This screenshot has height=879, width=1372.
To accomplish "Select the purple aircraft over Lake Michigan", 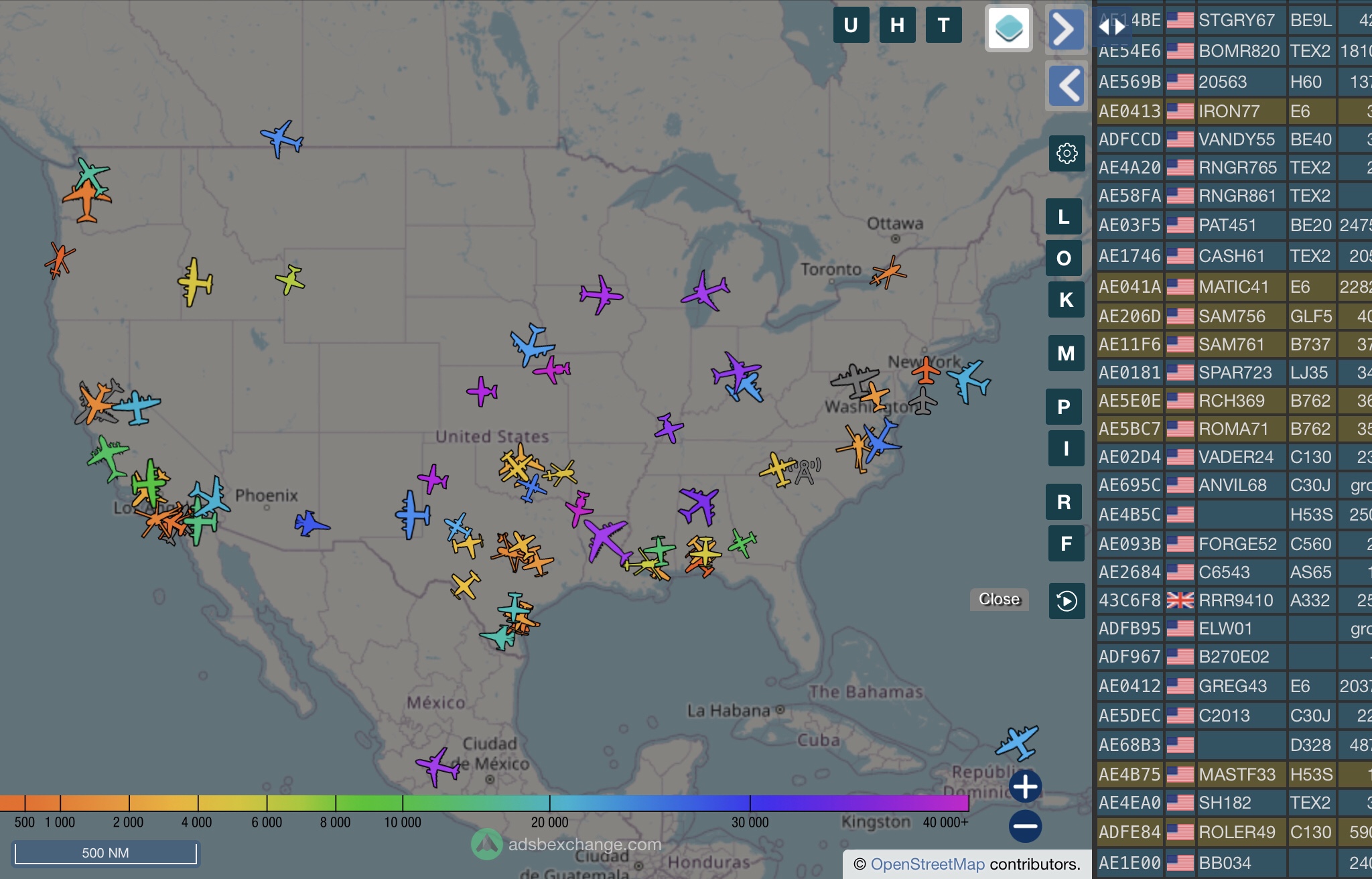I will 705,291.
